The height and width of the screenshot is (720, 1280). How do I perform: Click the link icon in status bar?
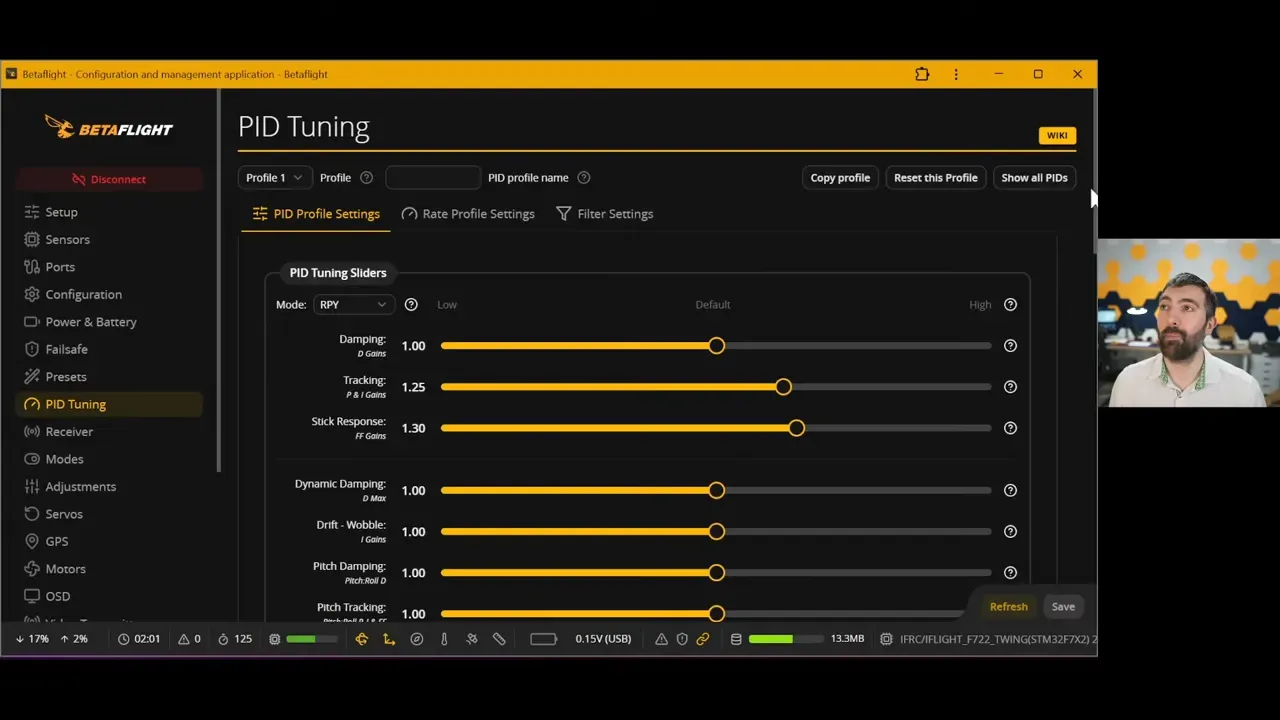tap(703, 639)
